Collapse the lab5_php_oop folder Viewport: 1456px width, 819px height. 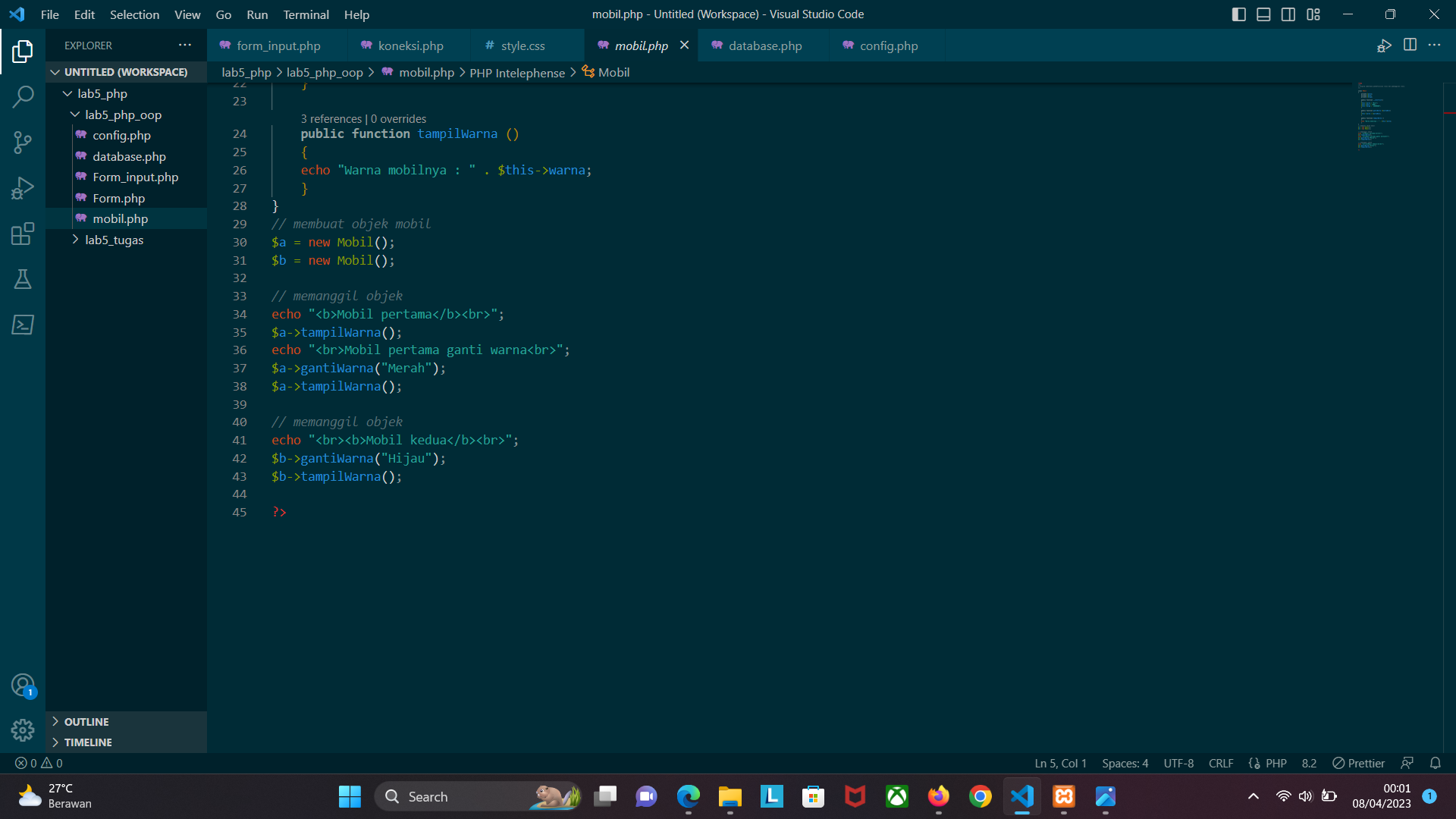(75, 115)
